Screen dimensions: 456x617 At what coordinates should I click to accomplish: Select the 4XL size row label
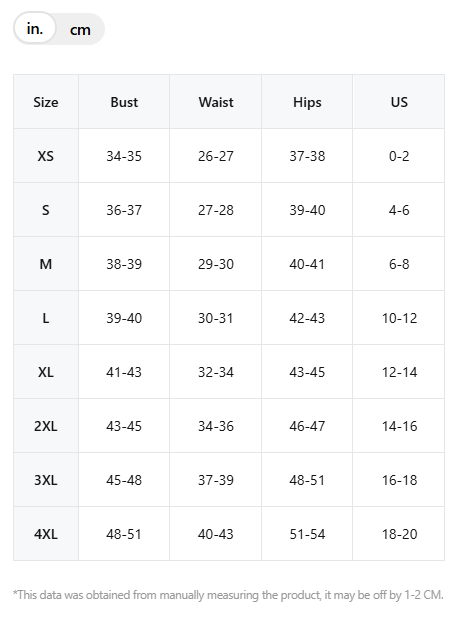pyautogui.click(x=46, y=534)
